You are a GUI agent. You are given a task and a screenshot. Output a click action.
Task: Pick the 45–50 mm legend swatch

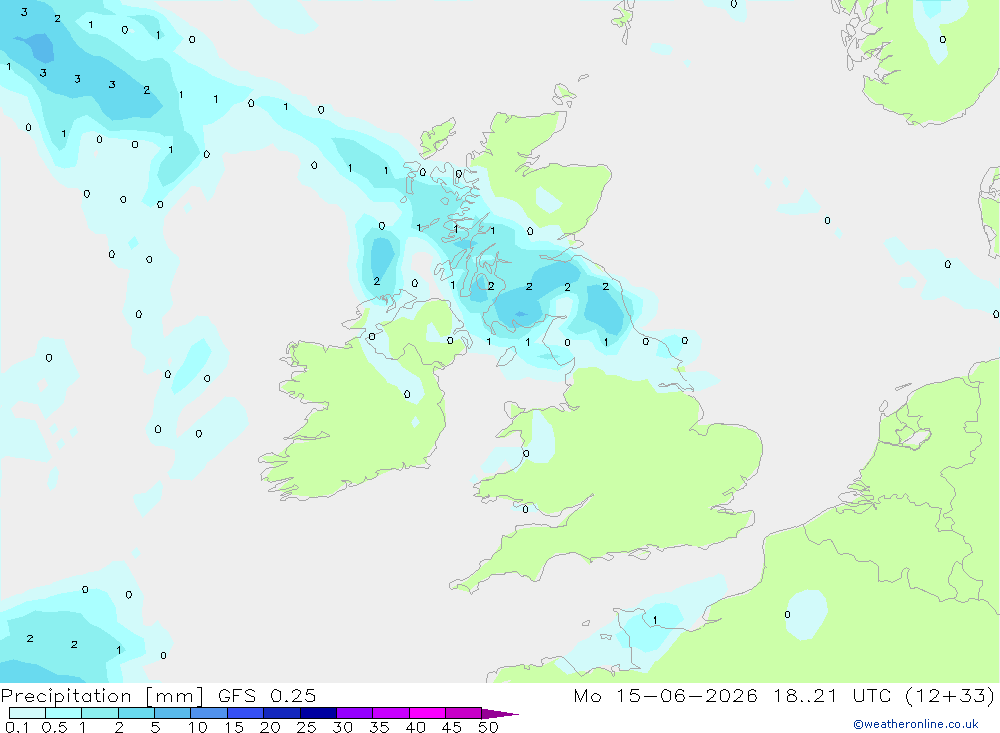point(464,713)
